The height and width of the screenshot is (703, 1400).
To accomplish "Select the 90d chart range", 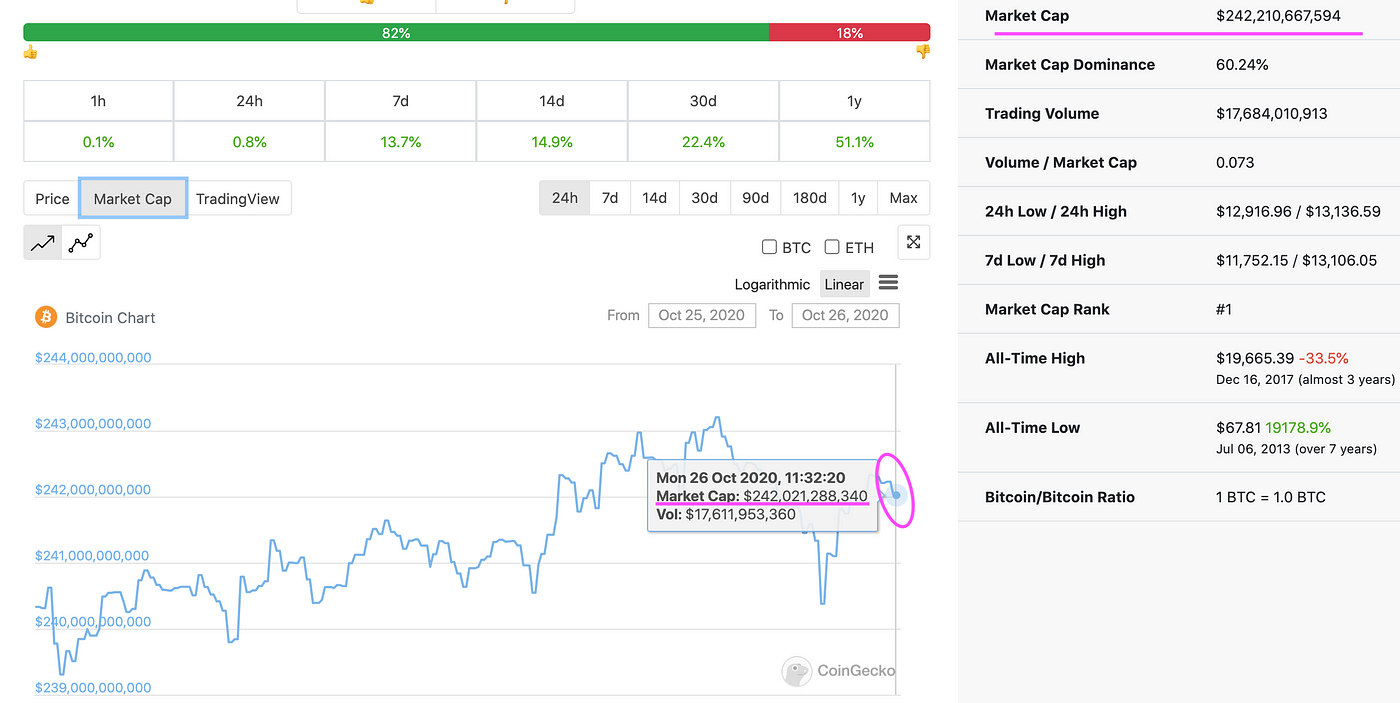I will point(756,197).
